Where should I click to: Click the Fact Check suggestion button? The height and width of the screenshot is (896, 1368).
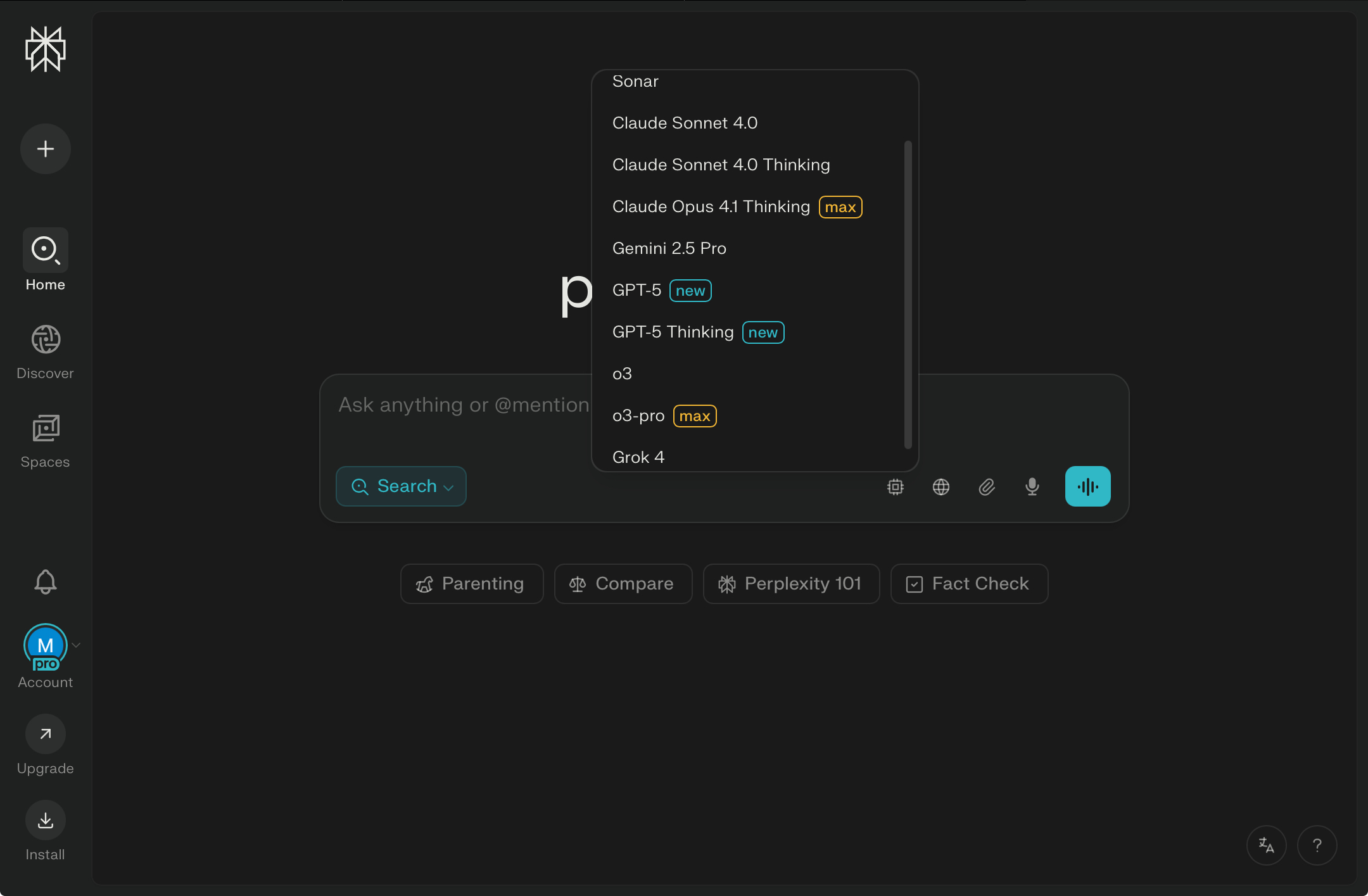pos(970,584)
